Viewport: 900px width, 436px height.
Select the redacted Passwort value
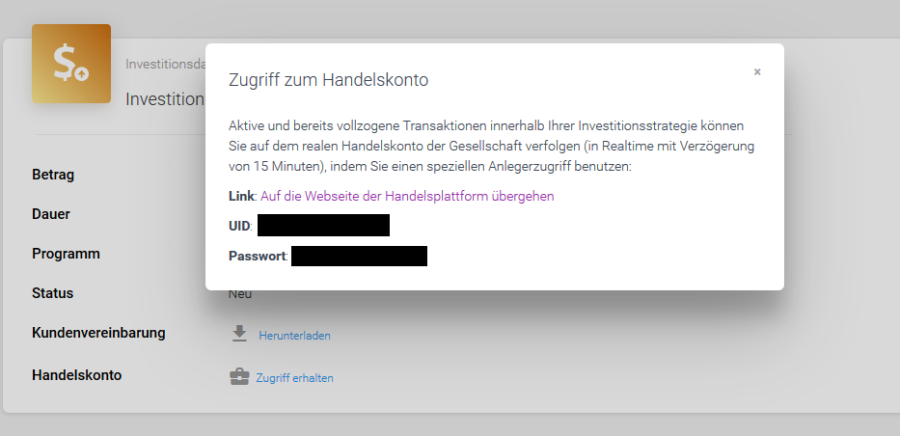point(359,256)
